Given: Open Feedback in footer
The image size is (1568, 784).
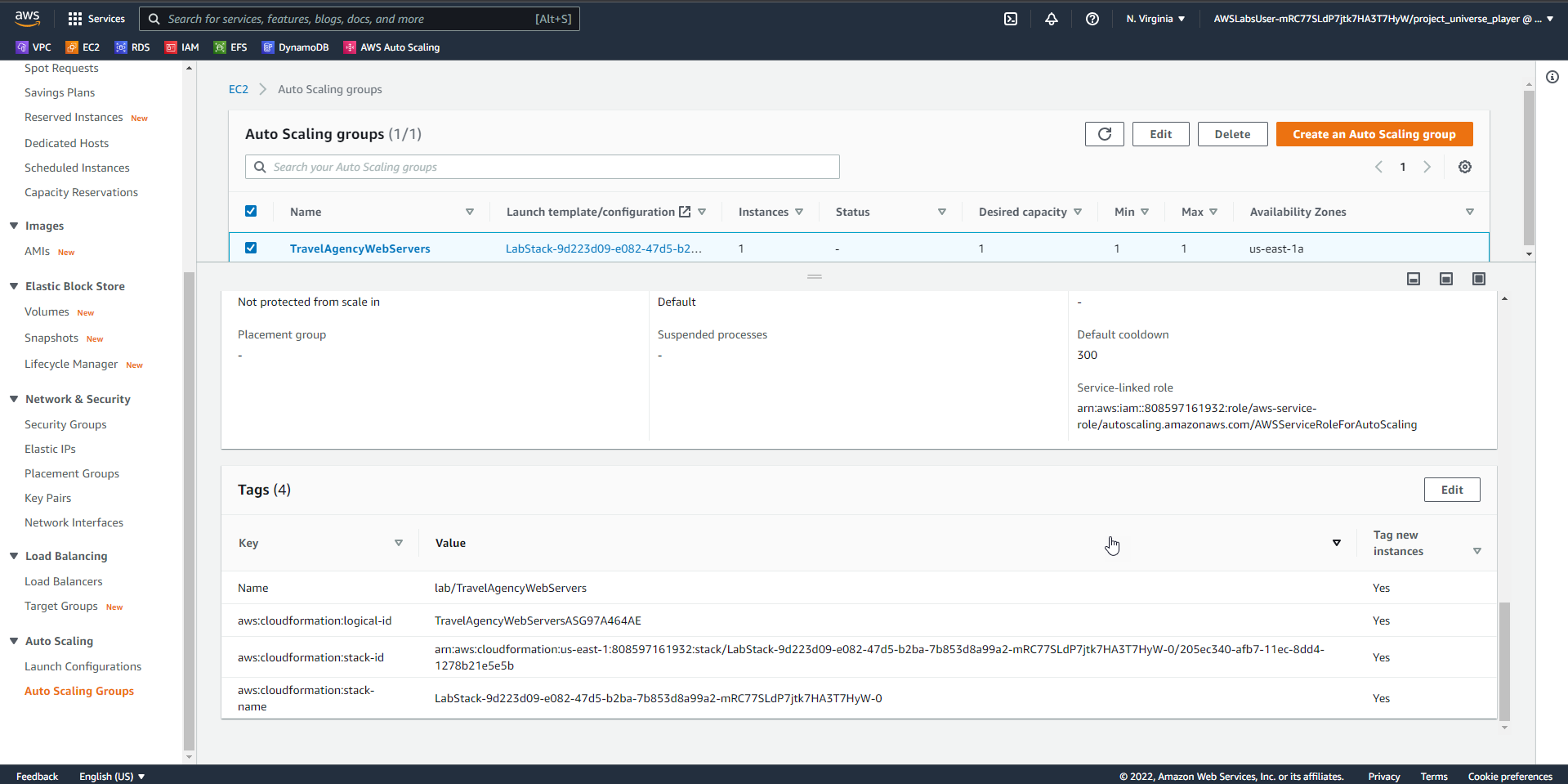Looking at the screenshot, I should pos(37,776).
